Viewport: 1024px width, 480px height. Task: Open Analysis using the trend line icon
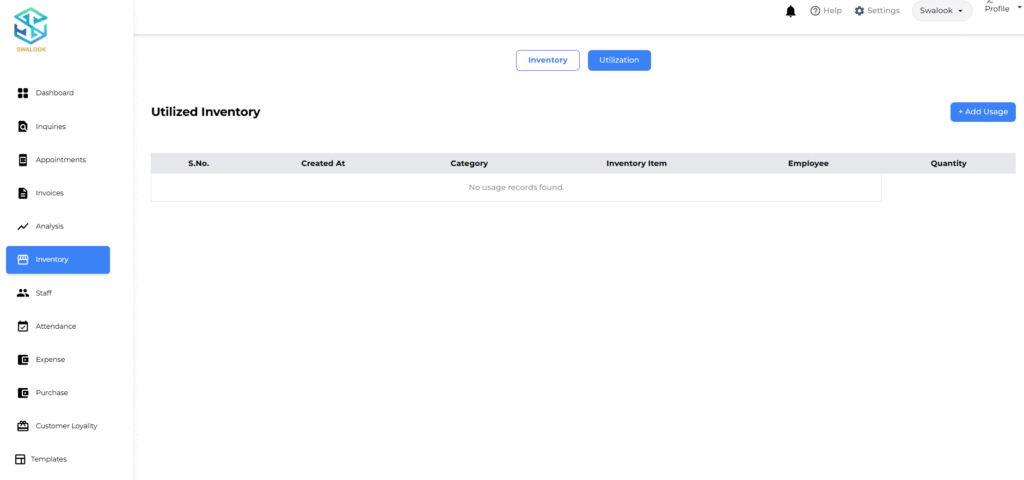(x=23, y=227)
